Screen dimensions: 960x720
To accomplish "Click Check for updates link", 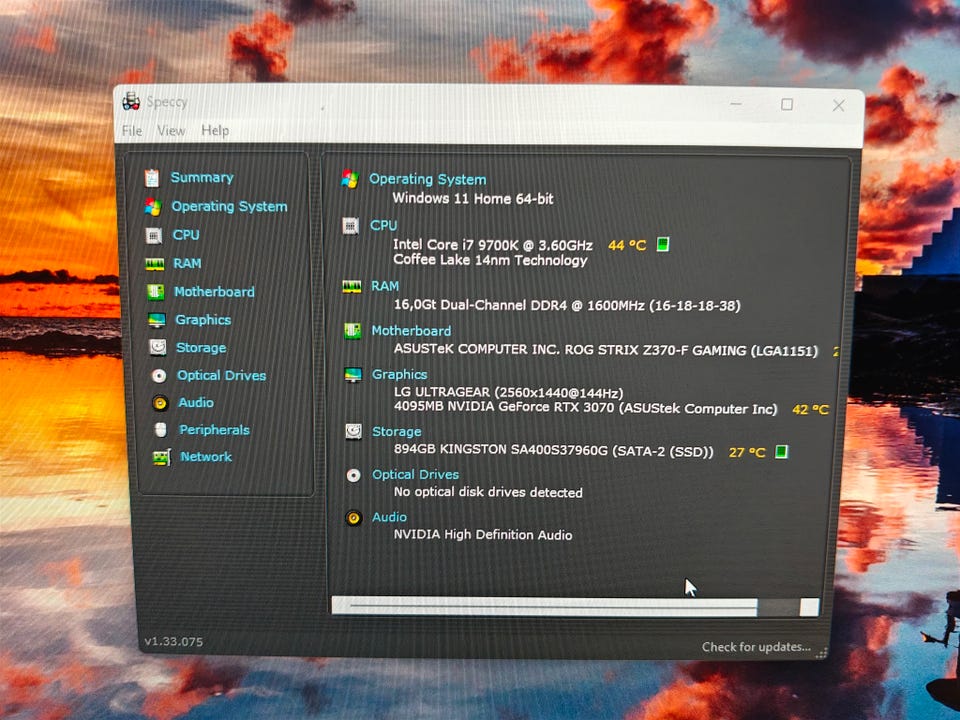I will click(x=756, y=647).
